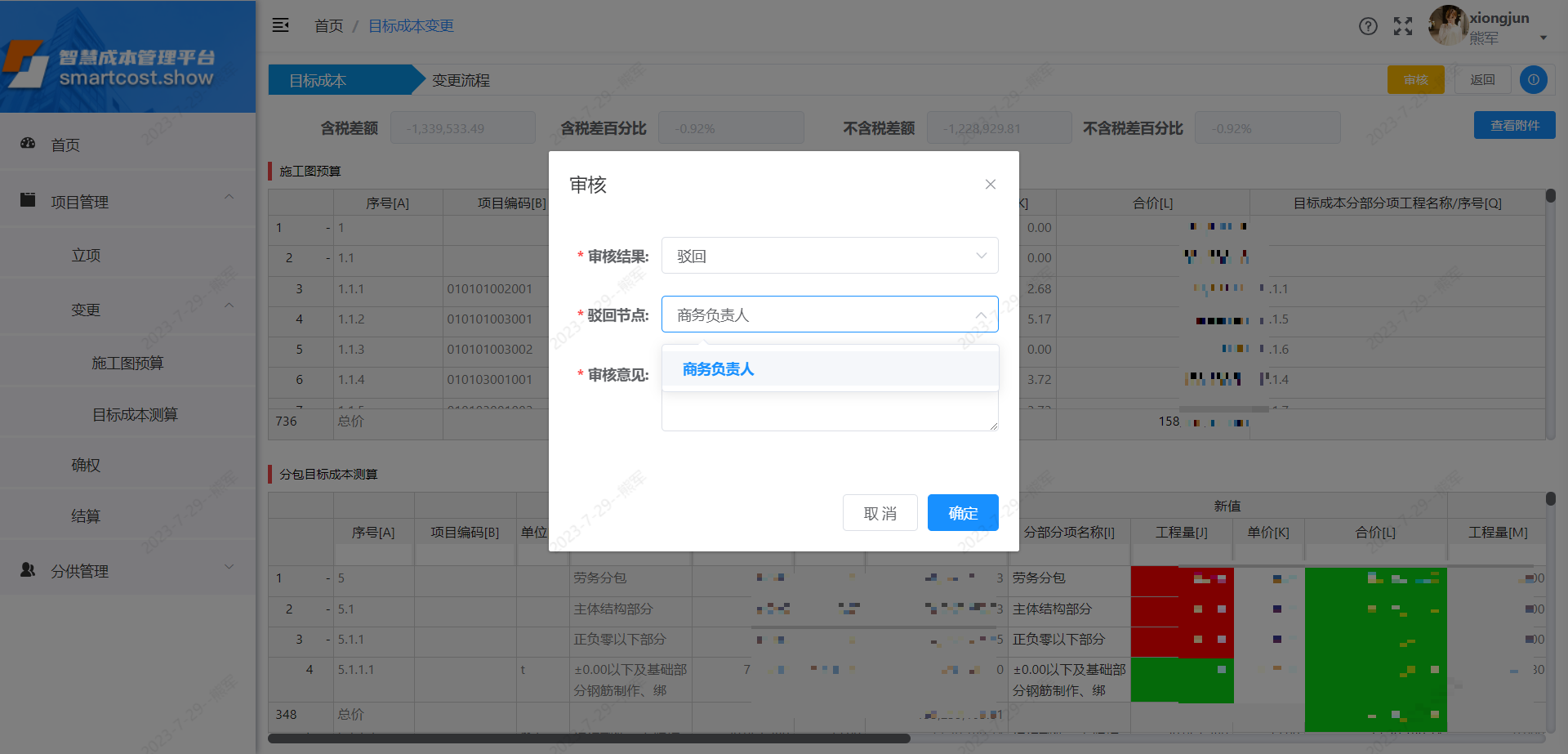
Task: Open the circular info icon near 返回
Action: click(1533, 79)
